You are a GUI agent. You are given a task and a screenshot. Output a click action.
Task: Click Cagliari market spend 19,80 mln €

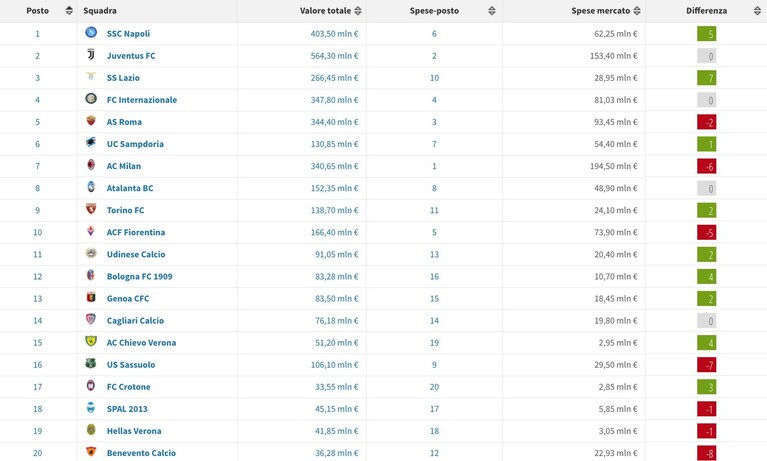pos(616,321)
